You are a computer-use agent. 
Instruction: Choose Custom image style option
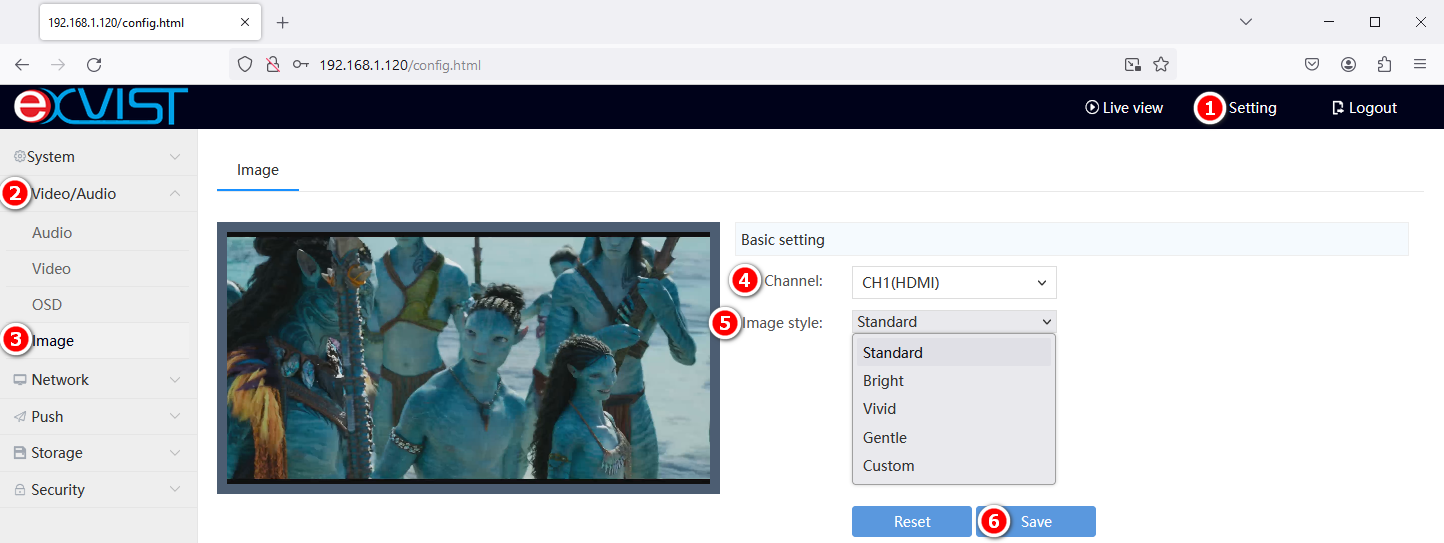[x=954, y=466]
